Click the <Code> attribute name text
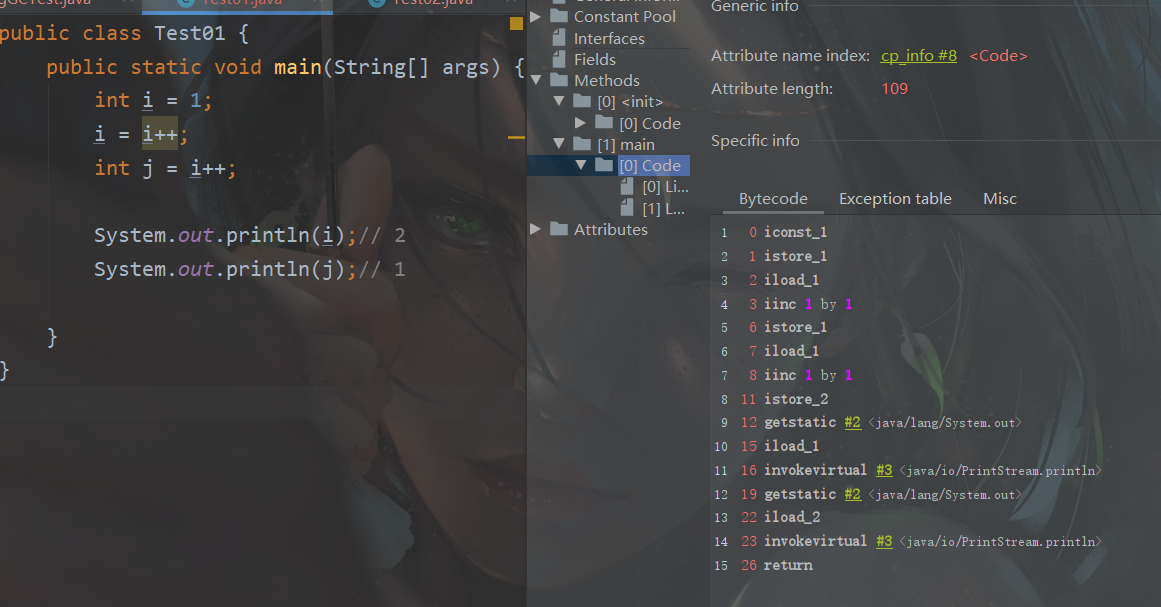 point(998,56)
